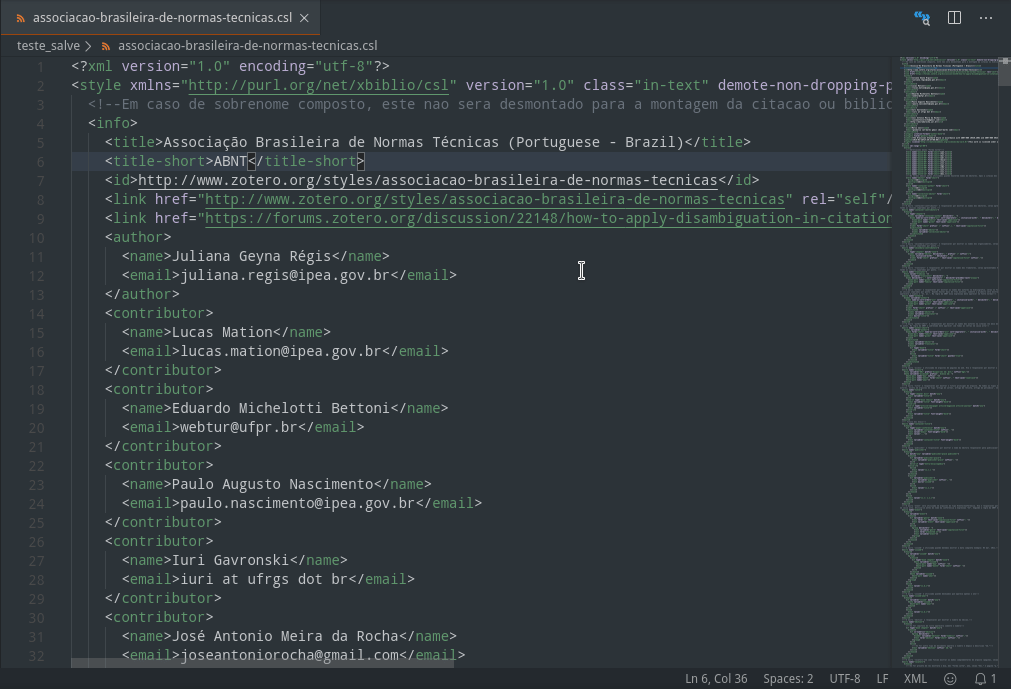Open the More Actions ellipsis menu
The height and width of the screenshot is (689, 1011).
click(986, 18)
